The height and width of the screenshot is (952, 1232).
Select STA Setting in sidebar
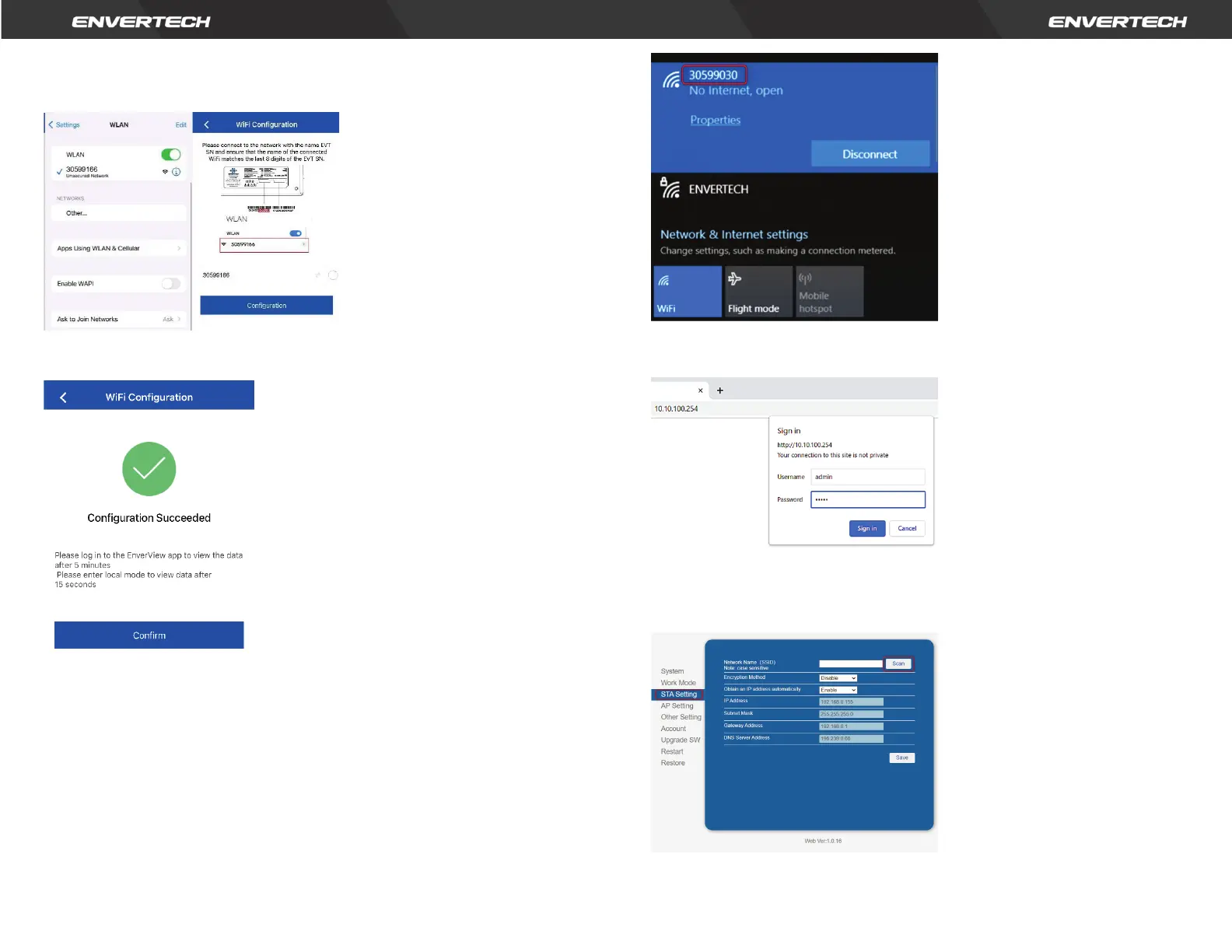pyautogui.click(x=678, y=695)
